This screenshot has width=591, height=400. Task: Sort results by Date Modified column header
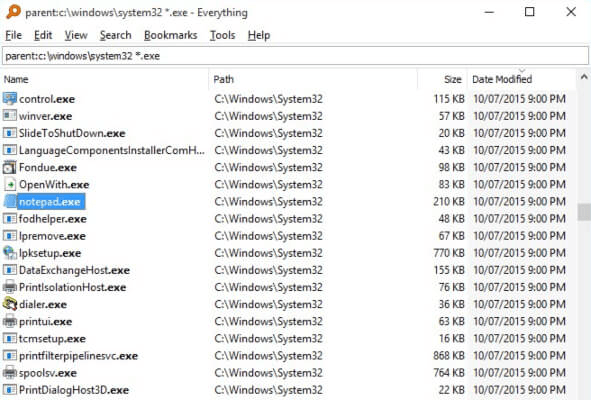(x=522, y=79)
